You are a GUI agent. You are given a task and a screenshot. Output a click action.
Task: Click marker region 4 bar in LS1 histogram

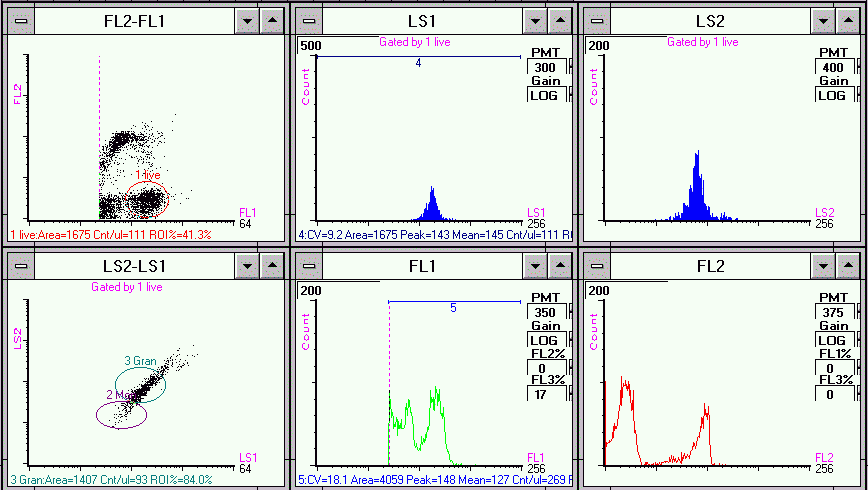point(418,56)
